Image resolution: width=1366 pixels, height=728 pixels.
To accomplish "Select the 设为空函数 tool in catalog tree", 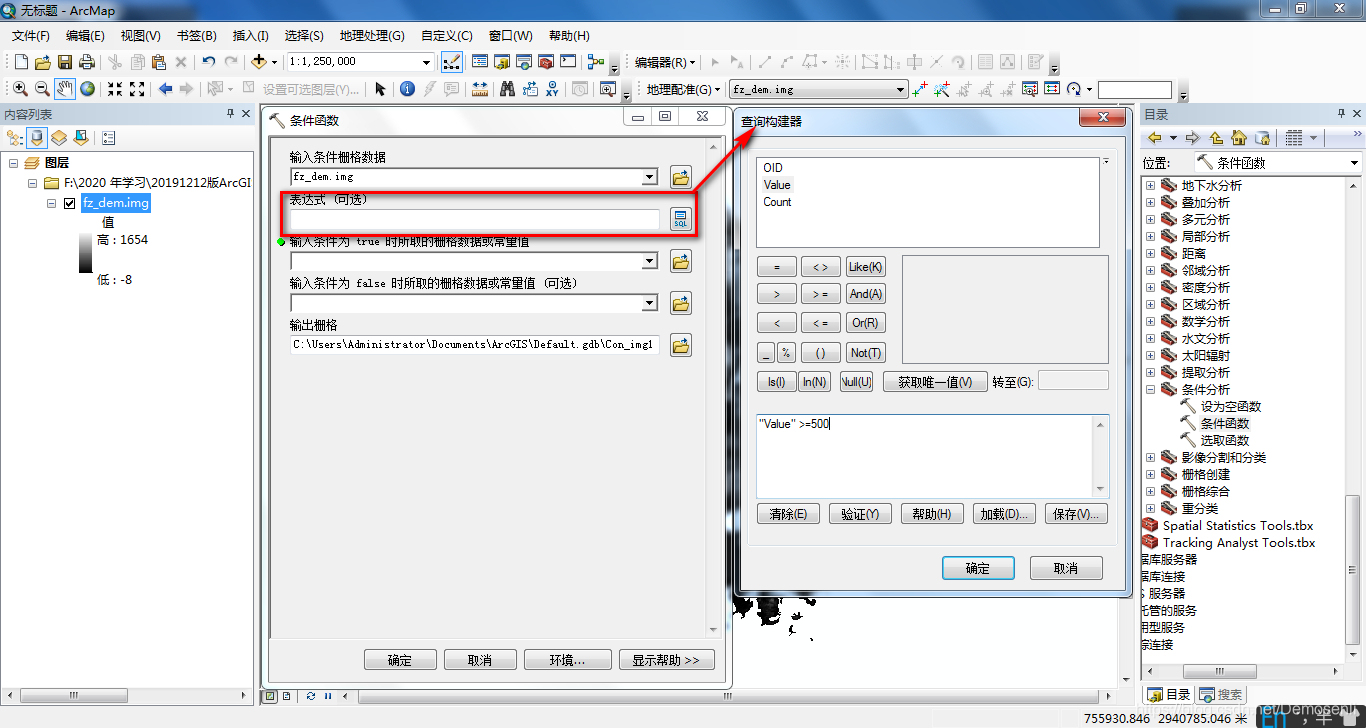I will pyautogui.click(x=1231, y=407).
